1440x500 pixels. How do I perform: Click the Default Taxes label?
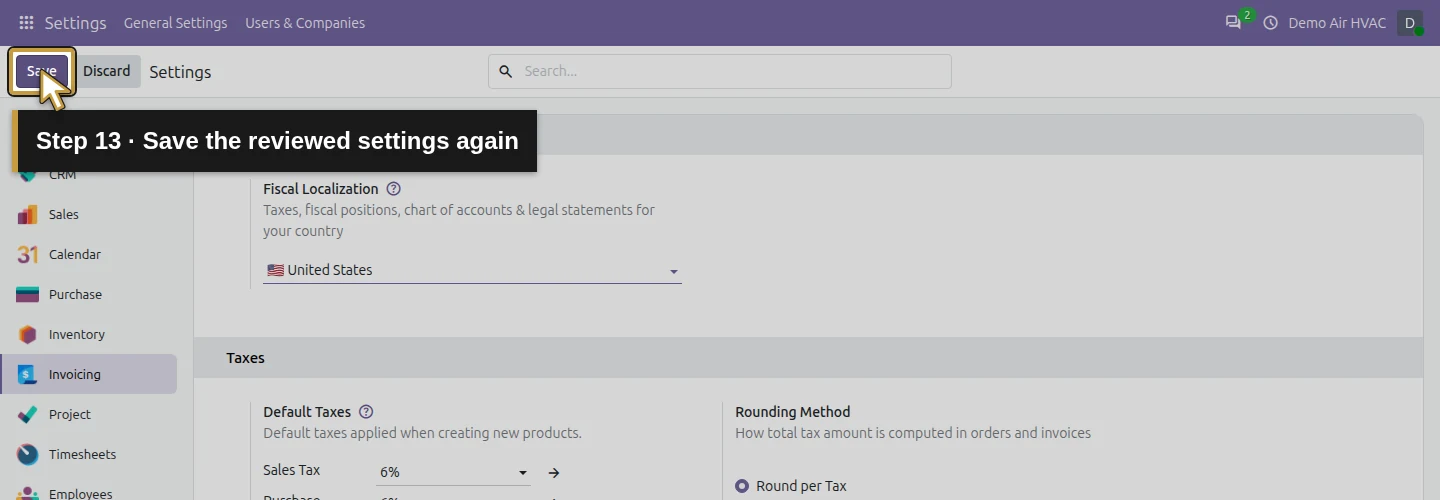(307, 411)
